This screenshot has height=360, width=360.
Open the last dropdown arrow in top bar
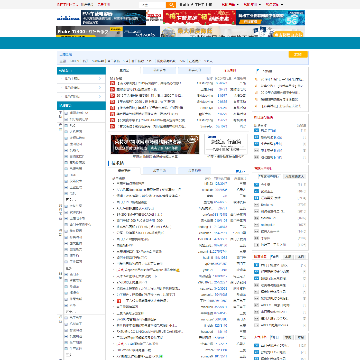pyautogui.click(x=282, y=5)
